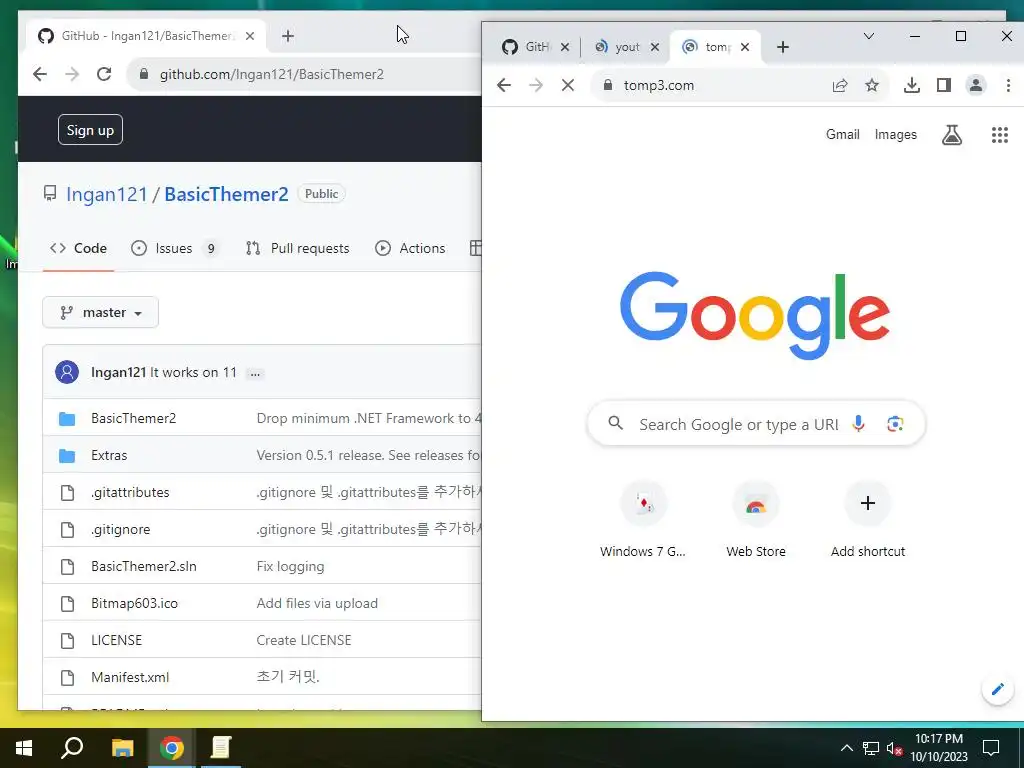
Task: Open new tab in tomp3.com window
Action: (x=783, y=47)
